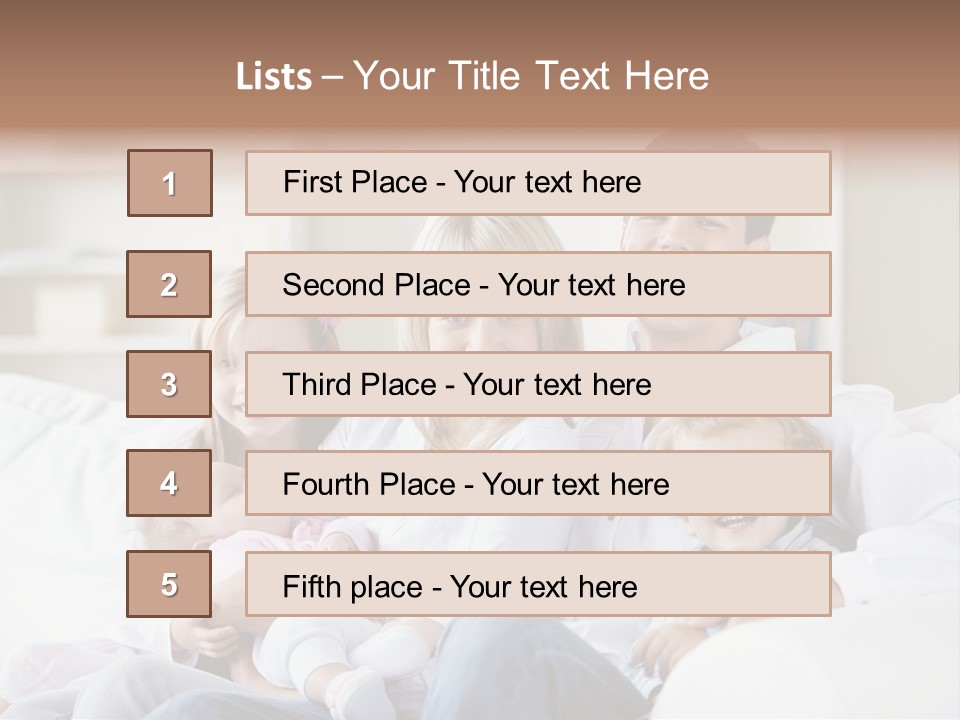Select the number 2 box

point(169,284)
